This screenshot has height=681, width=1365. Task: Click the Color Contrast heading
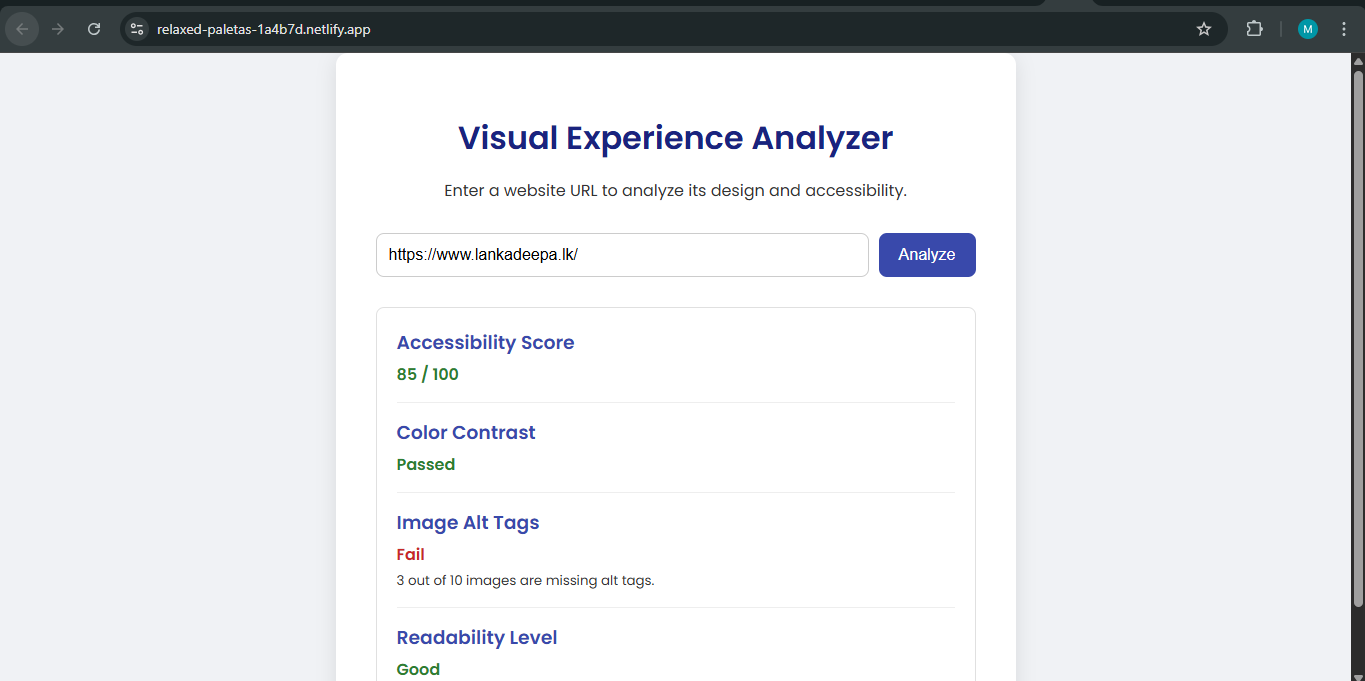pos(466,432)
